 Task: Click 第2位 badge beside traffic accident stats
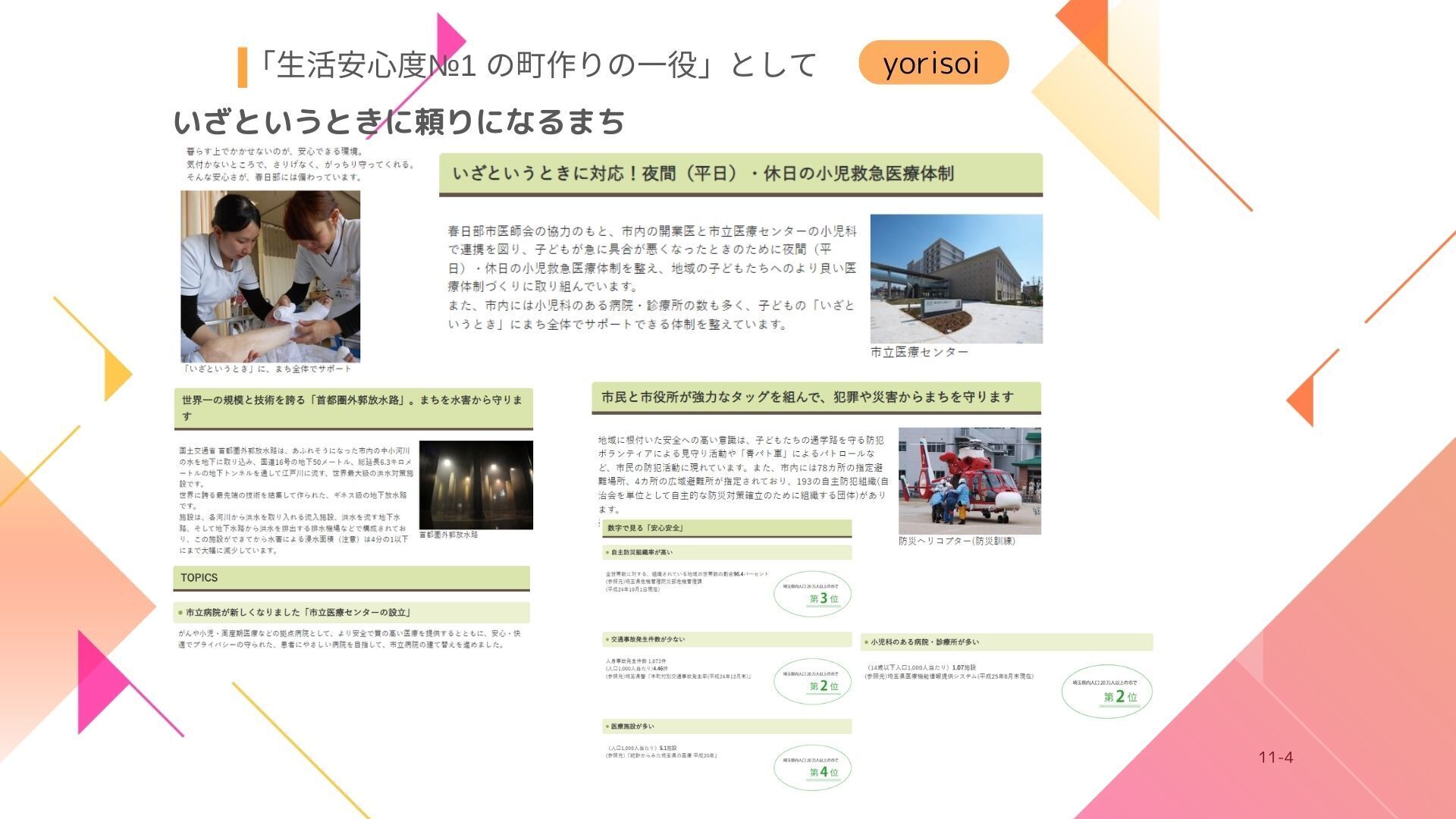click(812, 681)
